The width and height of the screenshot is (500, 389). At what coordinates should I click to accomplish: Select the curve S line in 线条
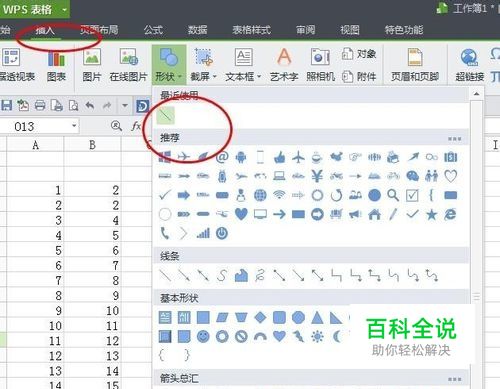222,276
